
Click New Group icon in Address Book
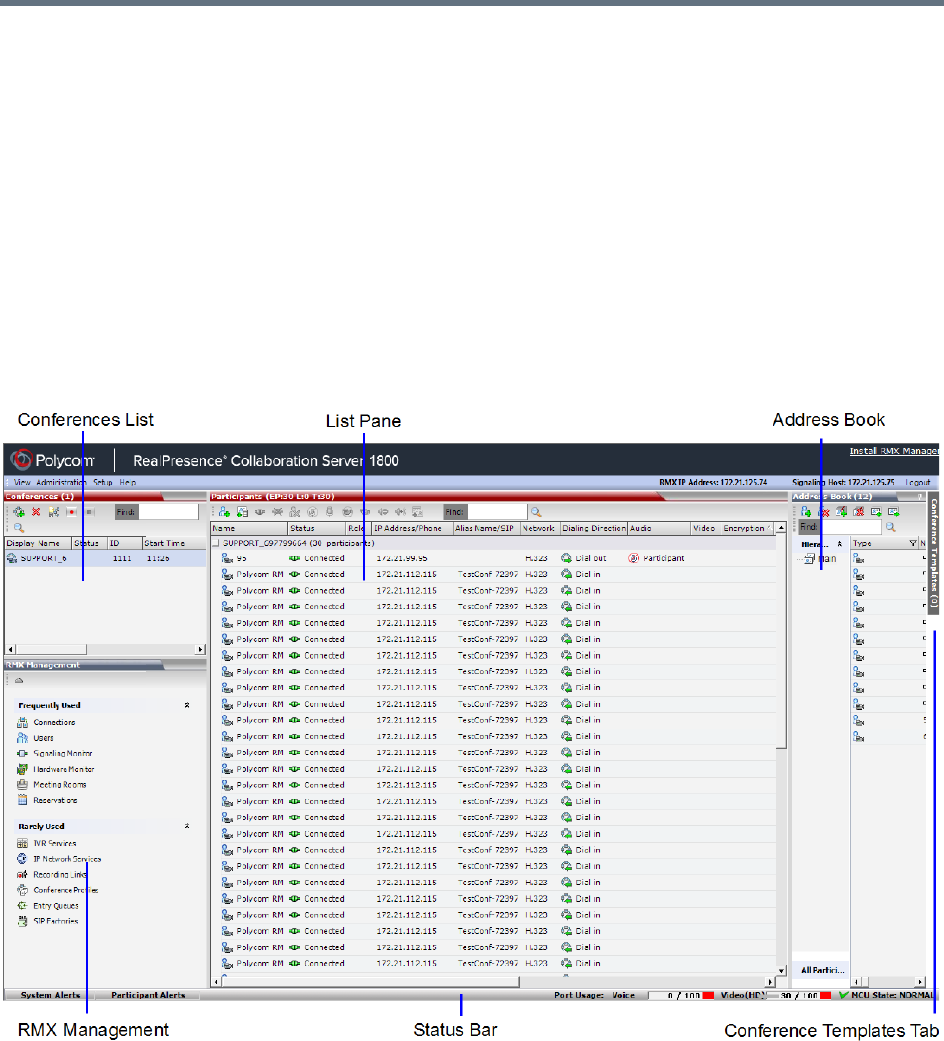(841, 511)
